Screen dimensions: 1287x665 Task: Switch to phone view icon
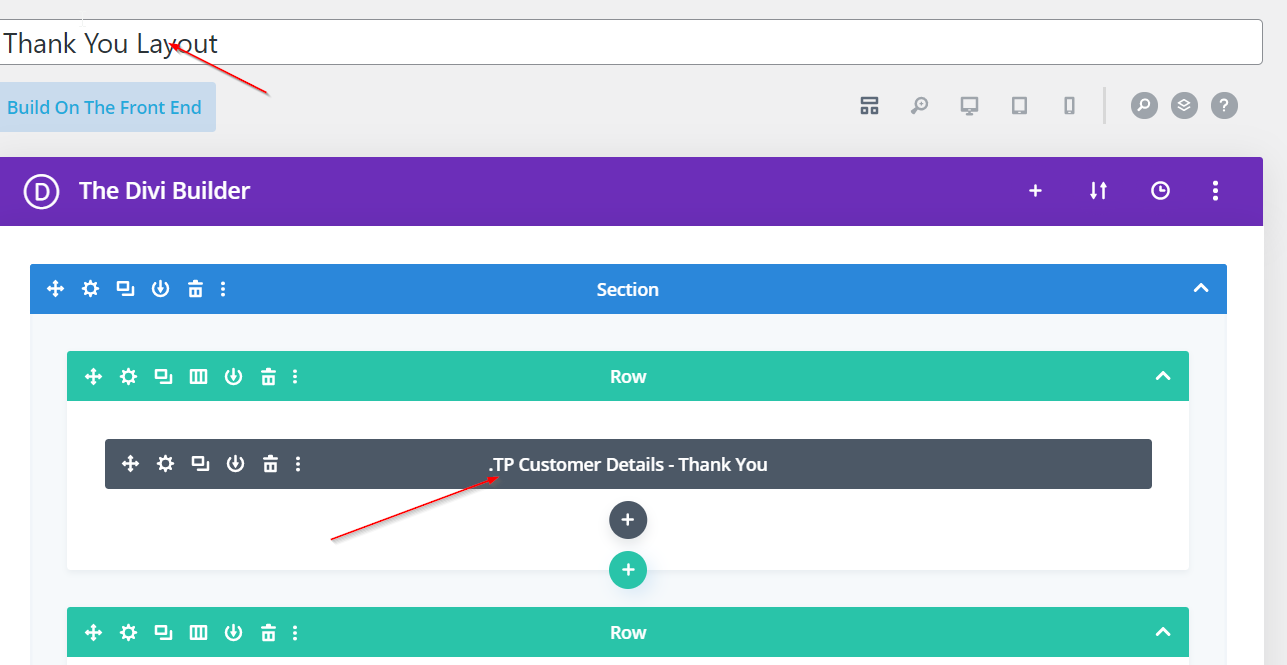pyautogui.click(x=1069, y=106)
